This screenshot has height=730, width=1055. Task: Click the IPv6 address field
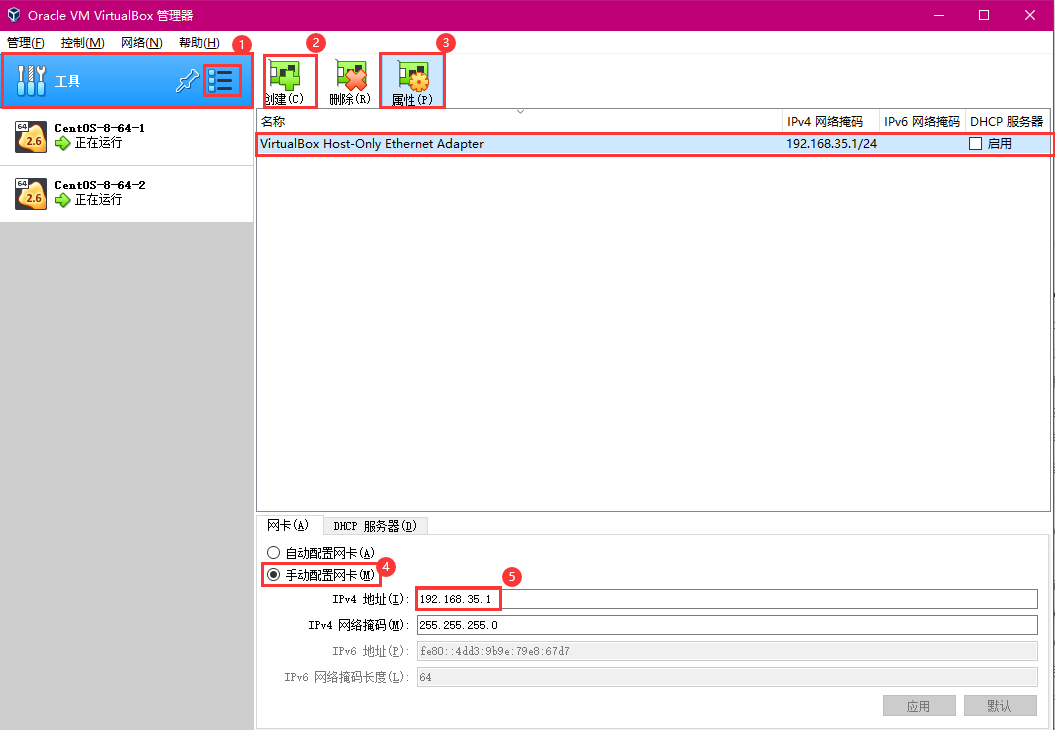tap(727, 651)
